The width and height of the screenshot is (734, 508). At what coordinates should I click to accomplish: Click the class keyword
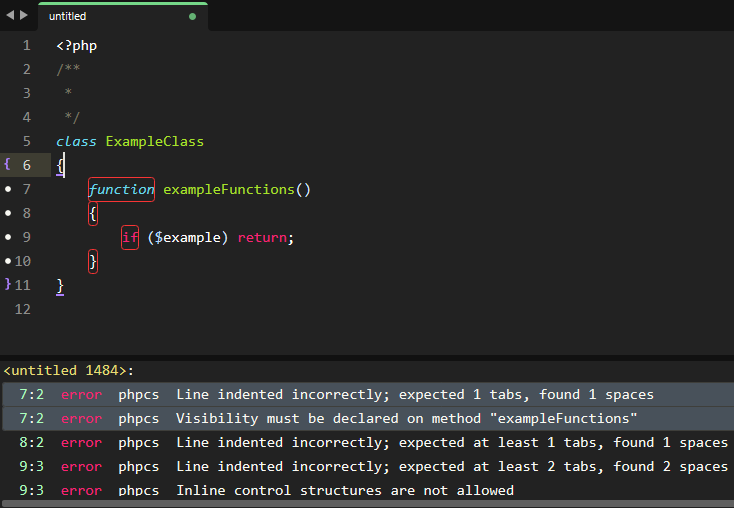tap(76, 141)
